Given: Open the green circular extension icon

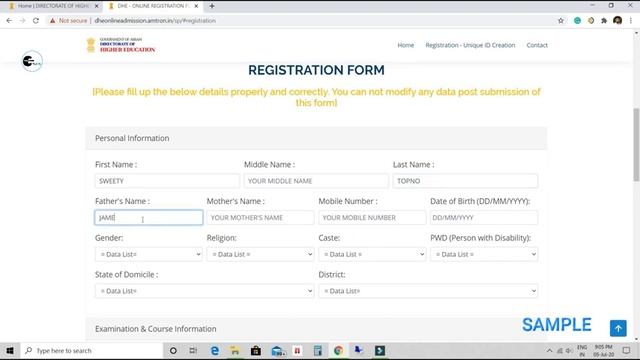Looking at the screenshot, I should 577,20.
